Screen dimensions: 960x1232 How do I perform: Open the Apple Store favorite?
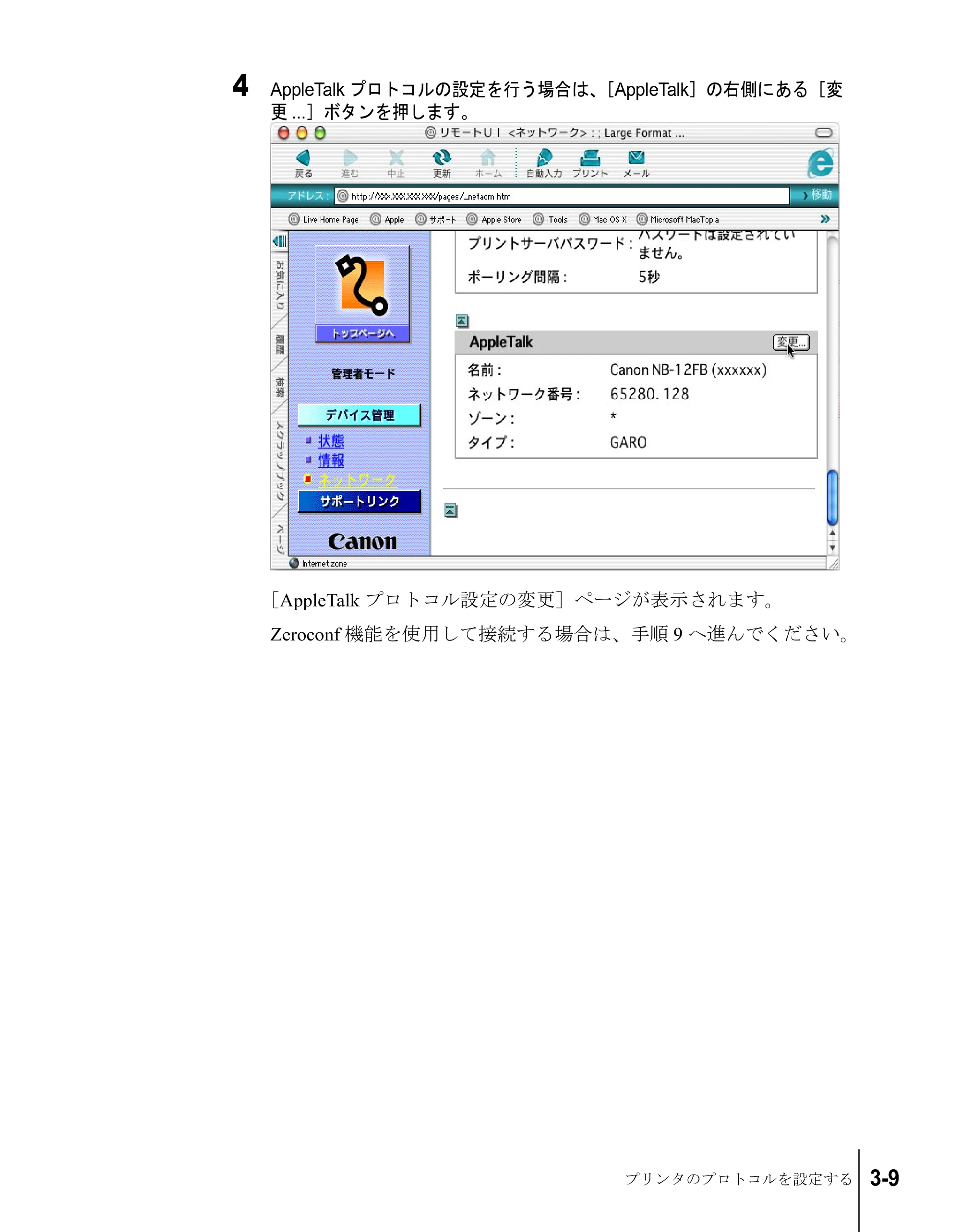(494, 219)
